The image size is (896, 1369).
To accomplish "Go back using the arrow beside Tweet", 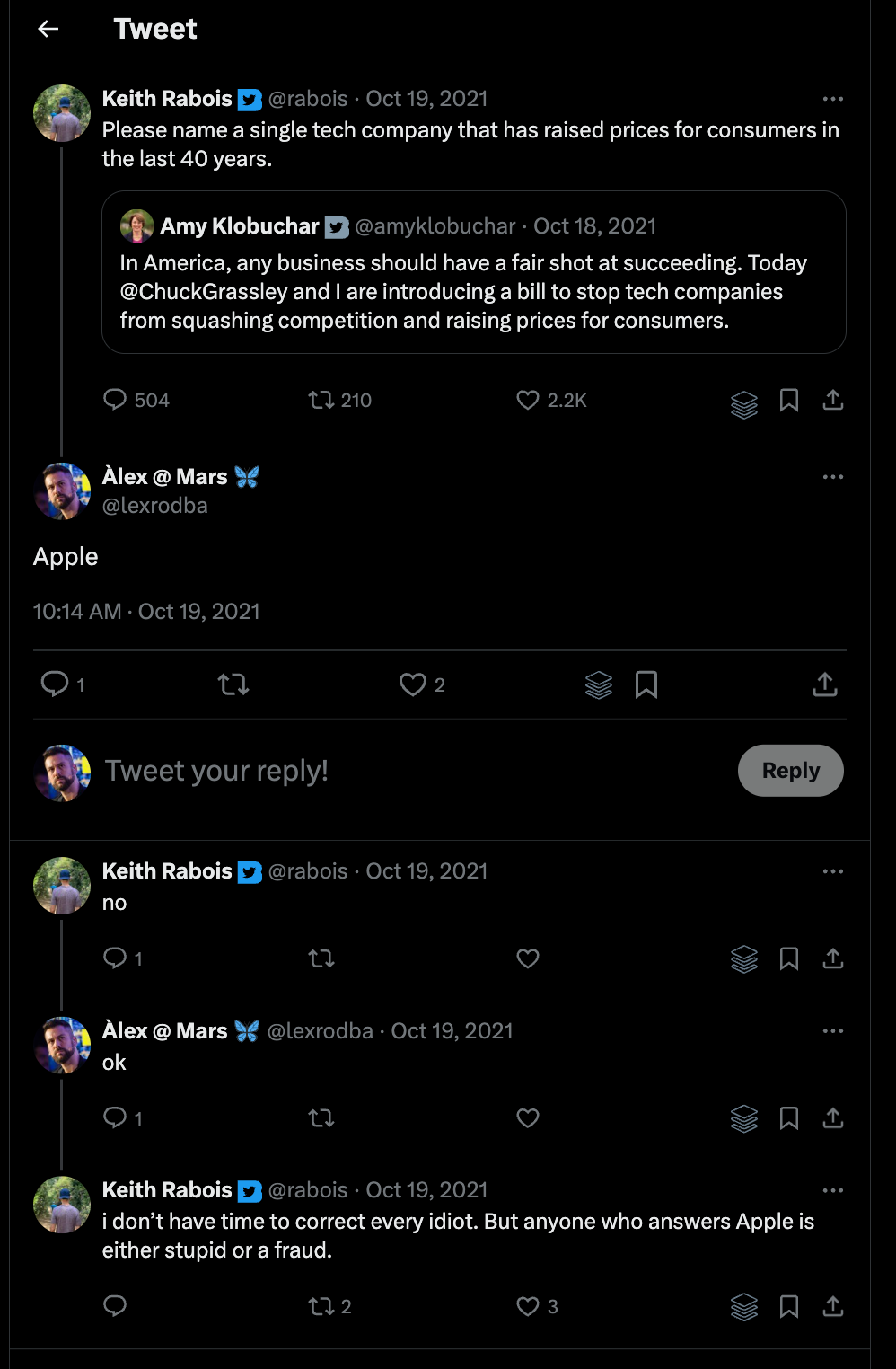I will (48, 29).
